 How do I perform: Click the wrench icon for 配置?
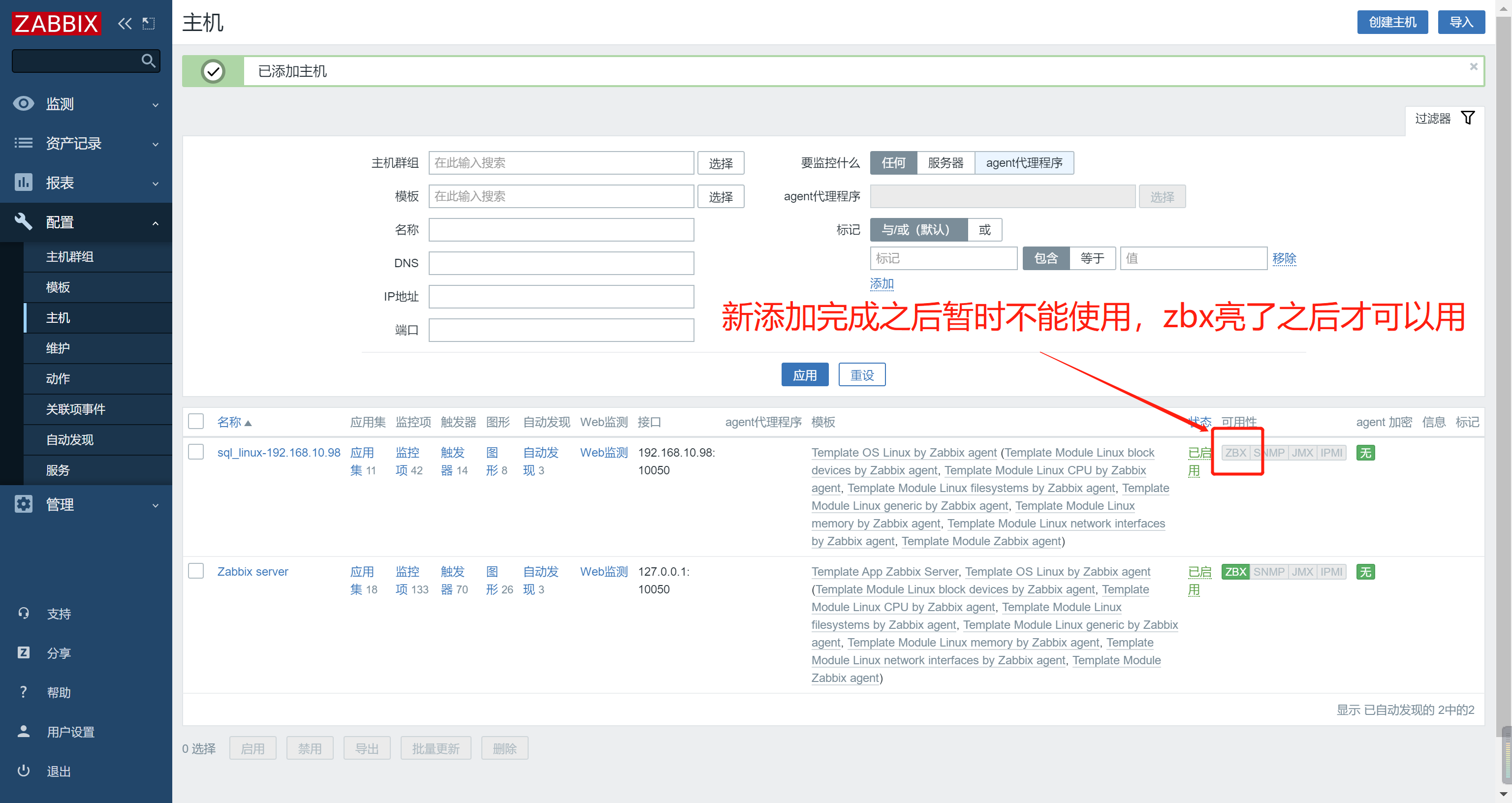point(24,222)
